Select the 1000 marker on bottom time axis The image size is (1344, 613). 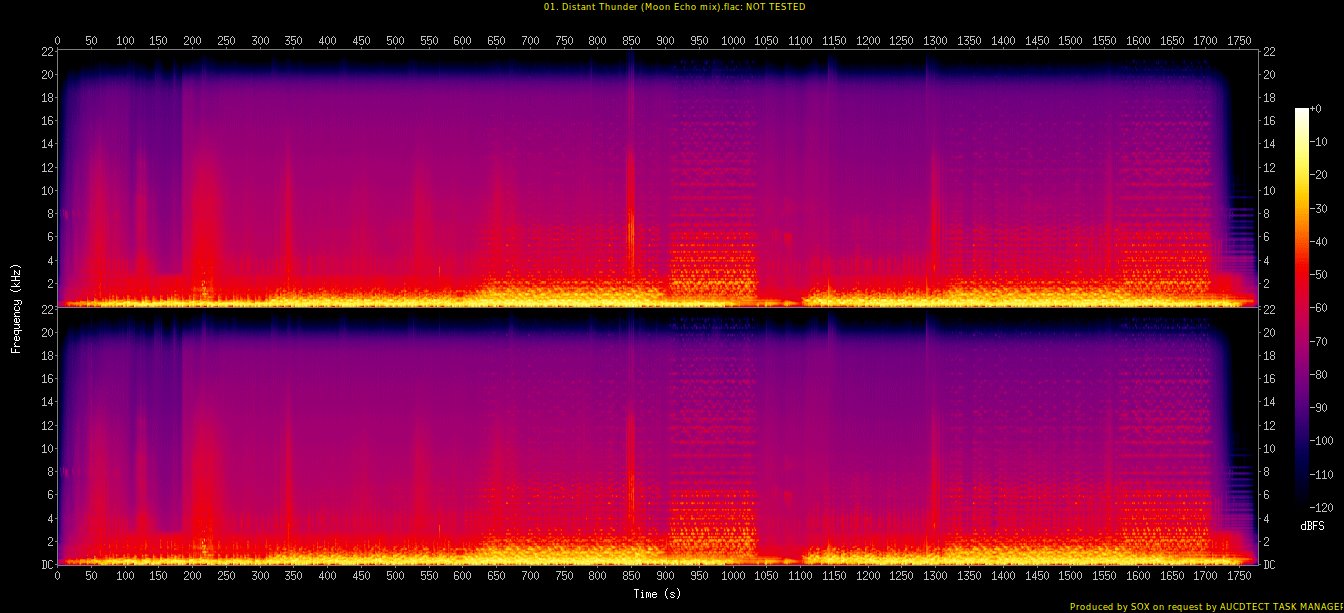(732, 577)
